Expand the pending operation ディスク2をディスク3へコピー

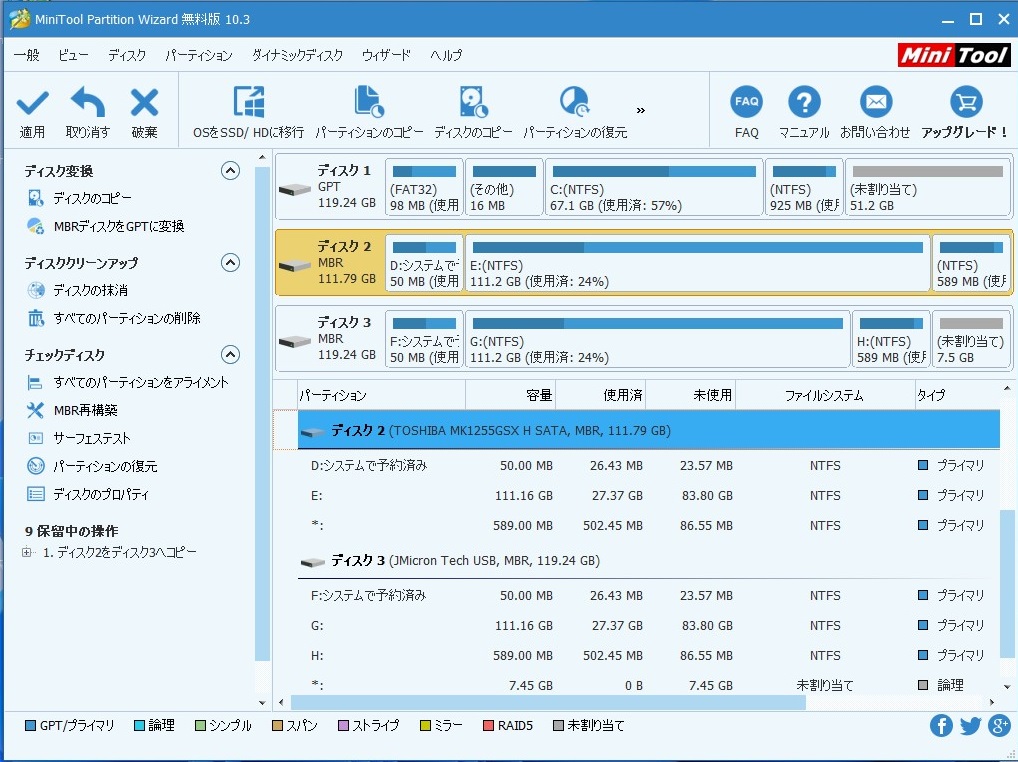point(27,553)
